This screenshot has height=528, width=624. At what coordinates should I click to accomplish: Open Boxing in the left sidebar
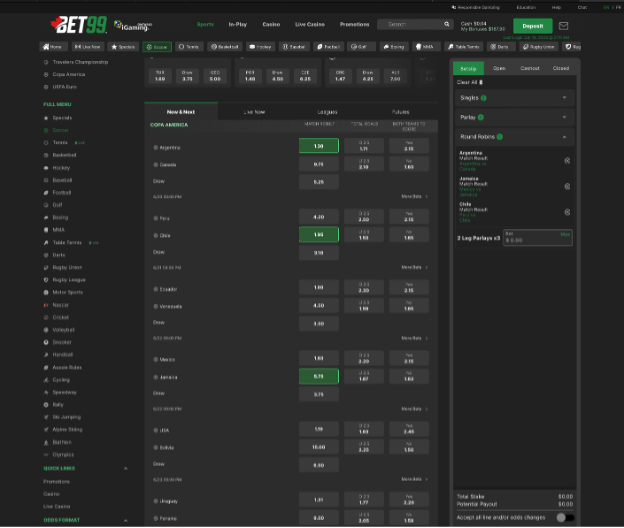tap(61, 217)
